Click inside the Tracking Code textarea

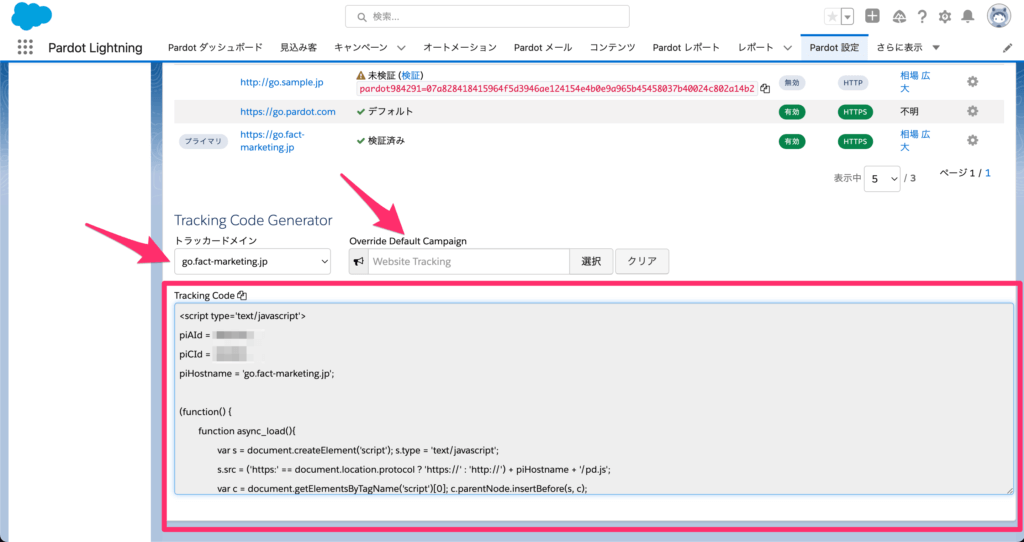594,398
